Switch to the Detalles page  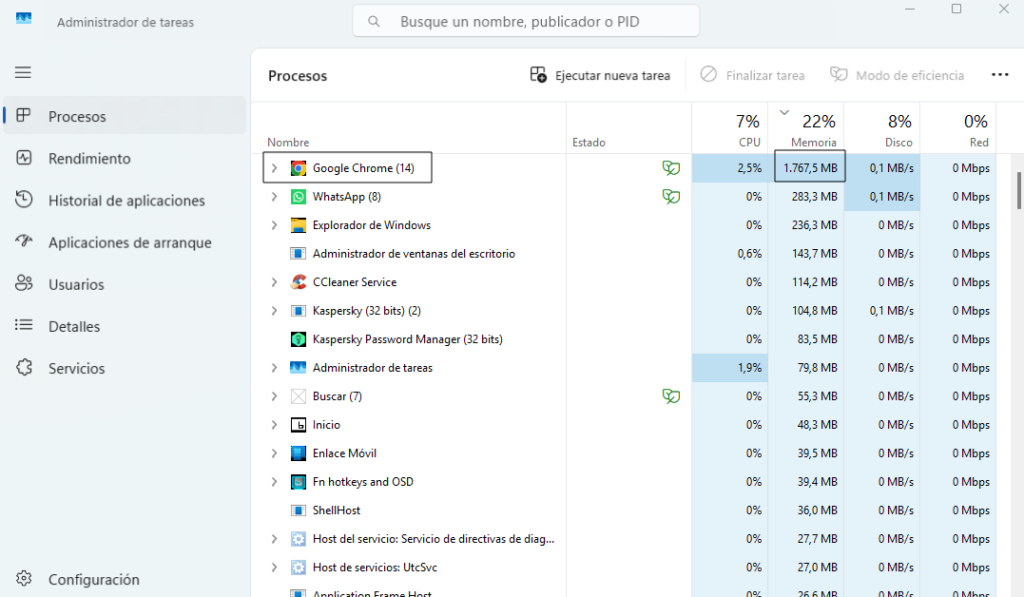tap(125, 326)
